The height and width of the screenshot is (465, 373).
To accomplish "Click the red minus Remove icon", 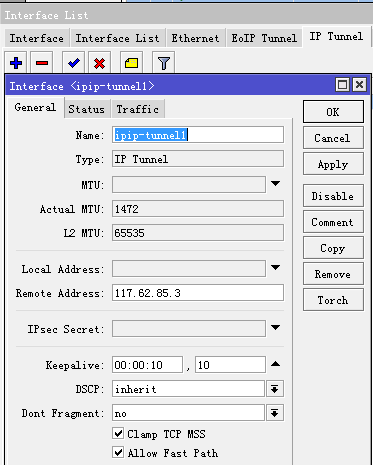I will point(42,63).
